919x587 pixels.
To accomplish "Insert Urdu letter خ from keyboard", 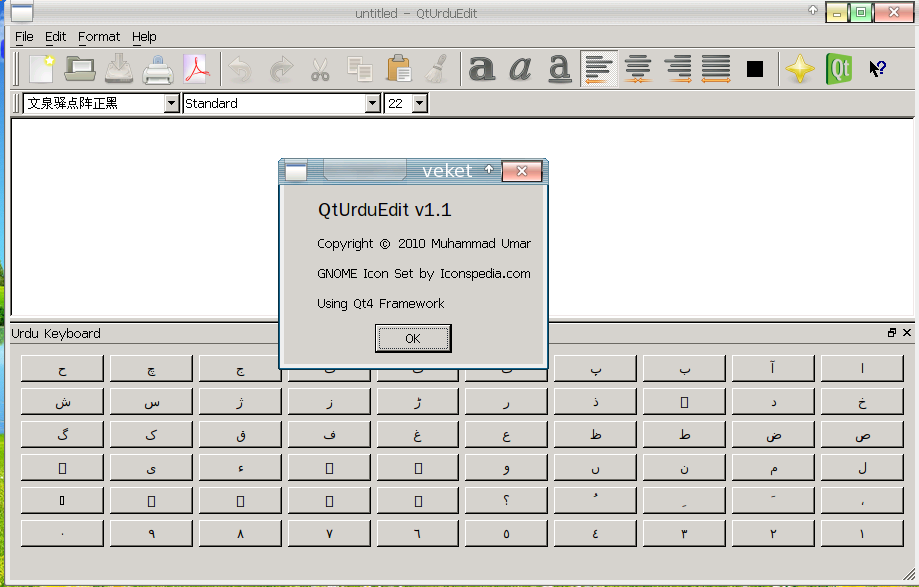I will (x=862, y=401).
